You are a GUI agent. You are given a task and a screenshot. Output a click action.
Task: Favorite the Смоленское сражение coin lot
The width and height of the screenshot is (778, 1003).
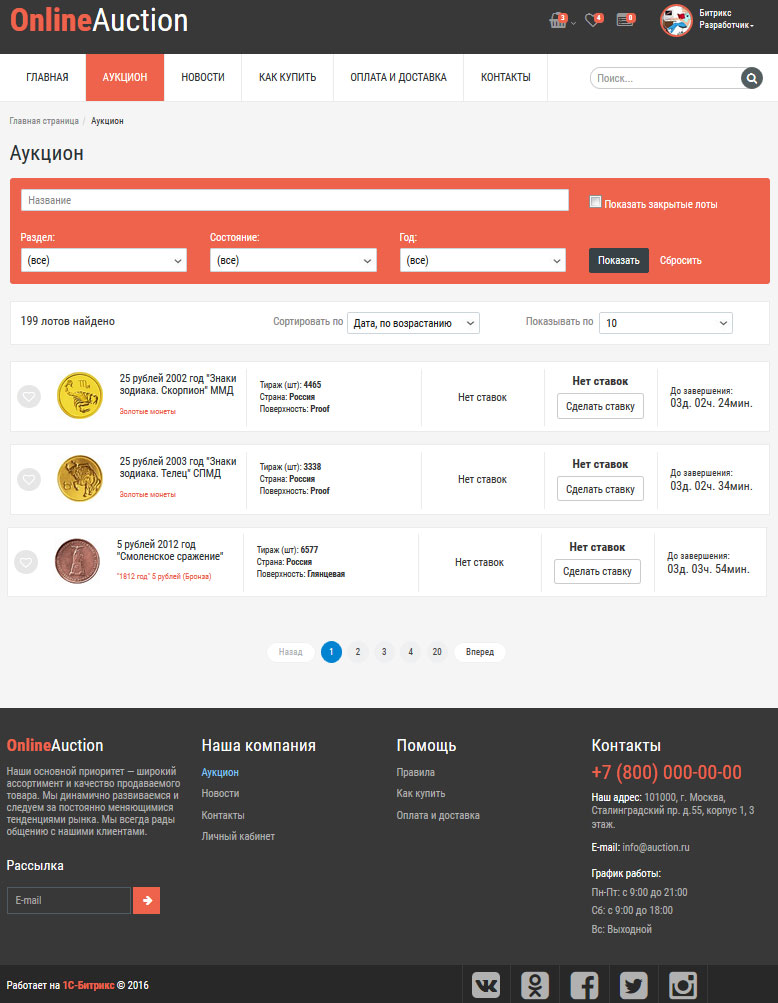click(26, 563)
